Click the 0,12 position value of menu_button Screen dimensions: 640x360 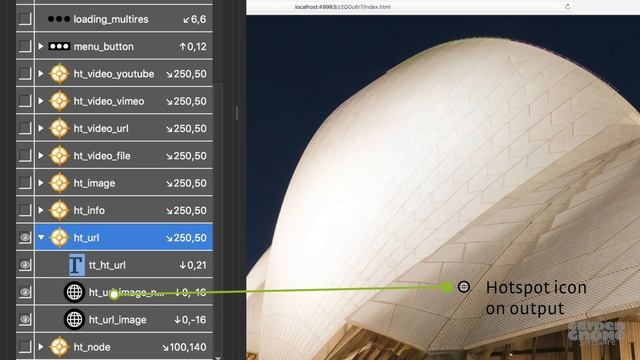click(x=193, y=47)
